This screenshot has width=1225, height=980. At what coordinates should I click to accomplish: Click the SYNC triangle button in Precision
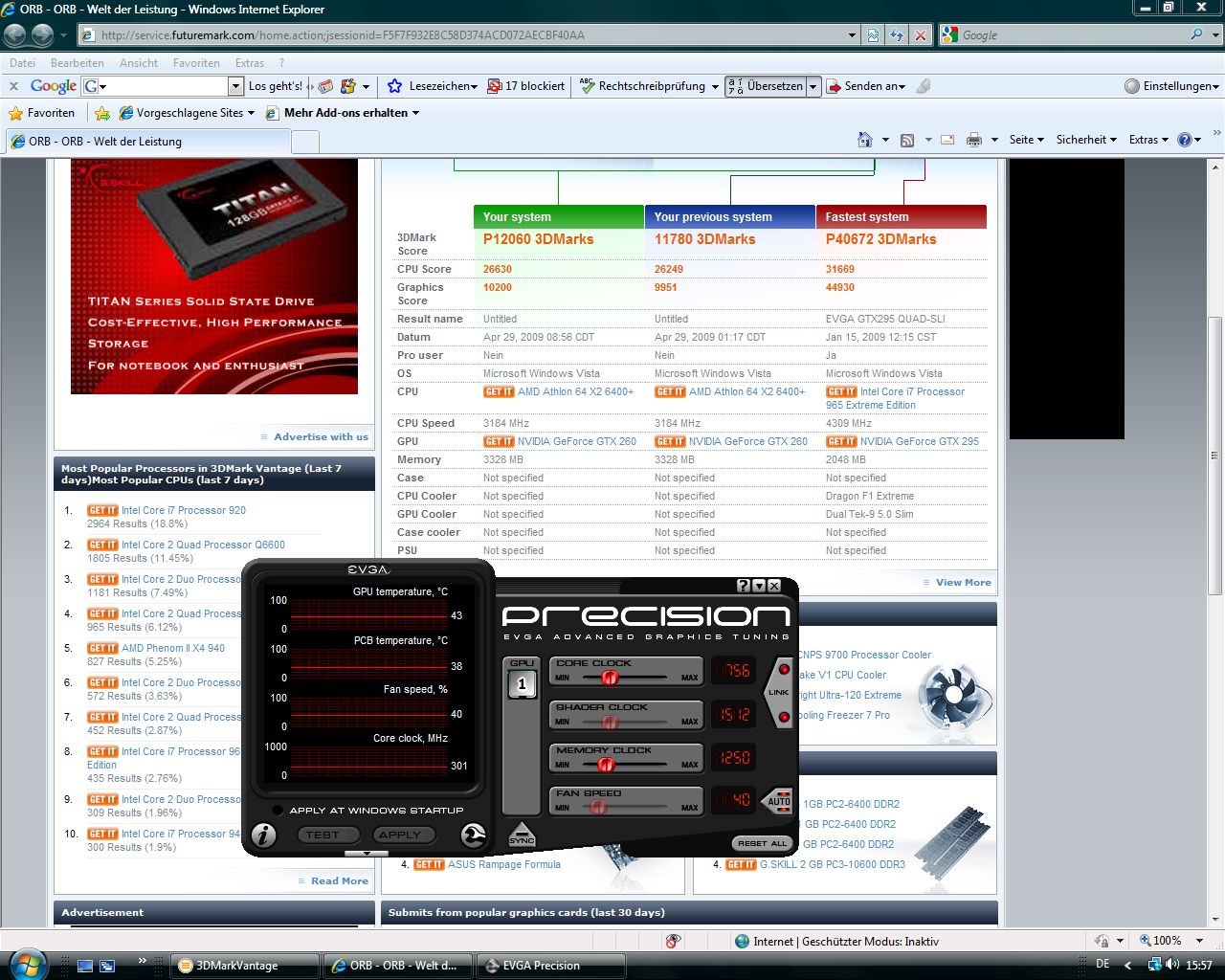pos(522,834)
